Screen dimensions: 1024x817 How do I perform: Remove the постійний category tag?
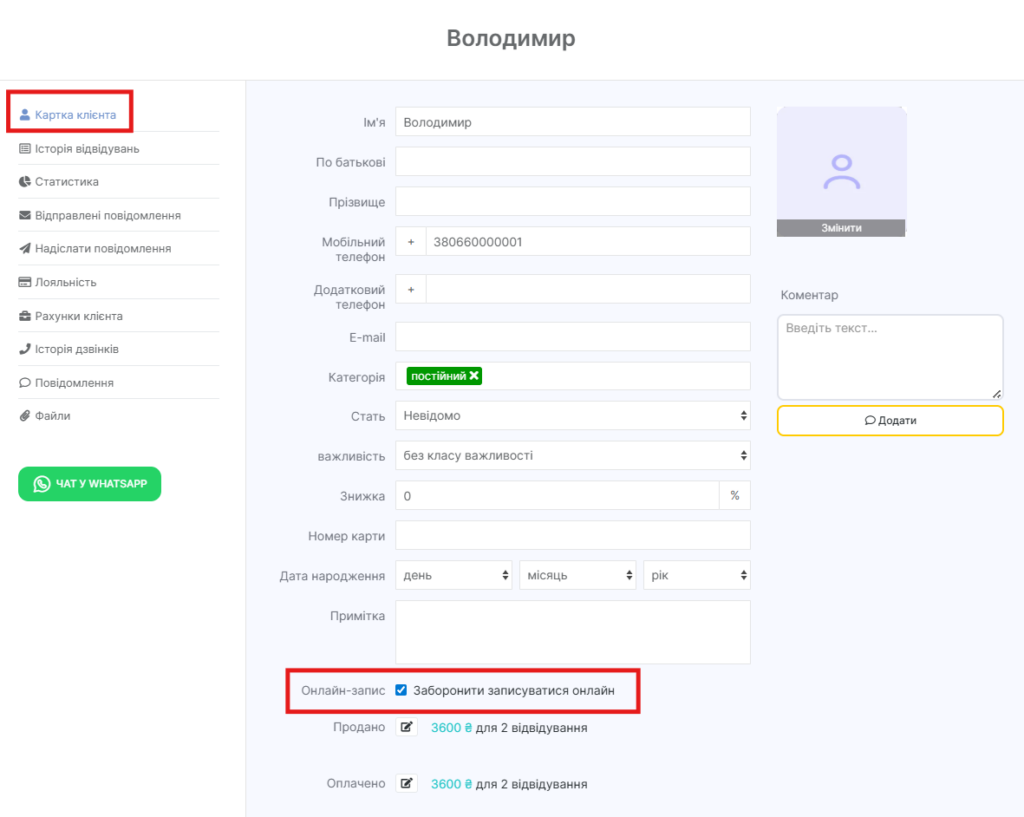pos(474,376)
